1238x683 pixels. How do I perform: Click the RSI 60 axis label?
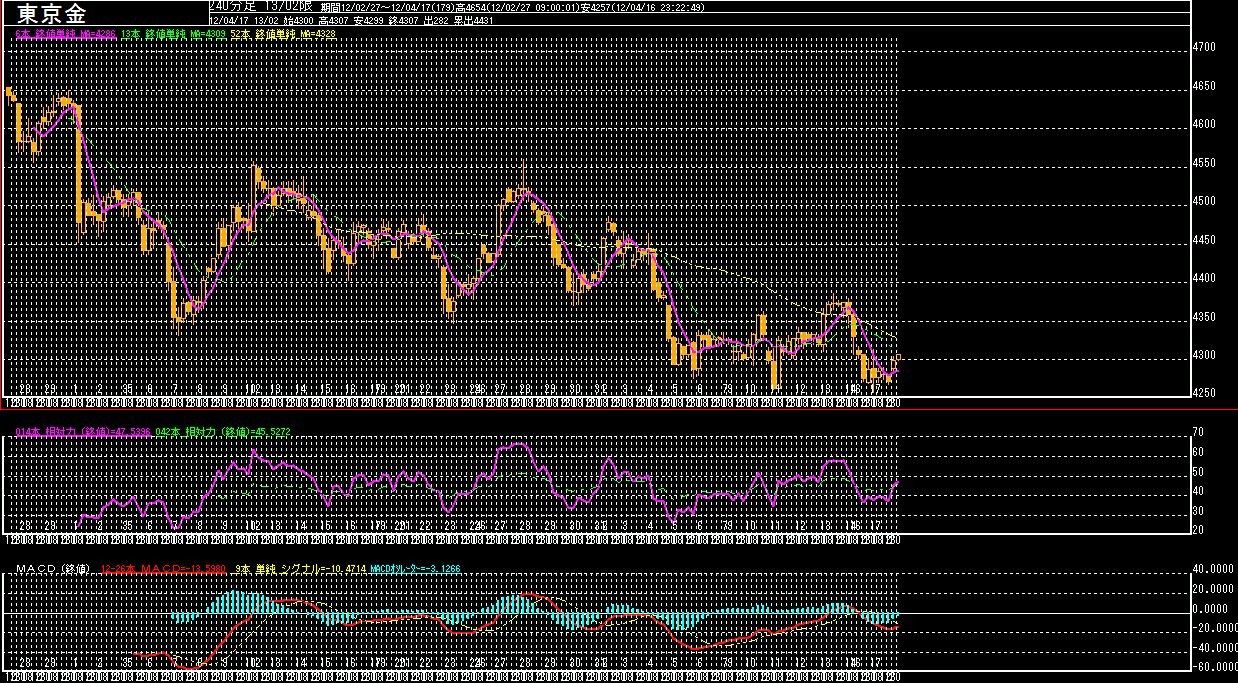tap(1198, 452)
